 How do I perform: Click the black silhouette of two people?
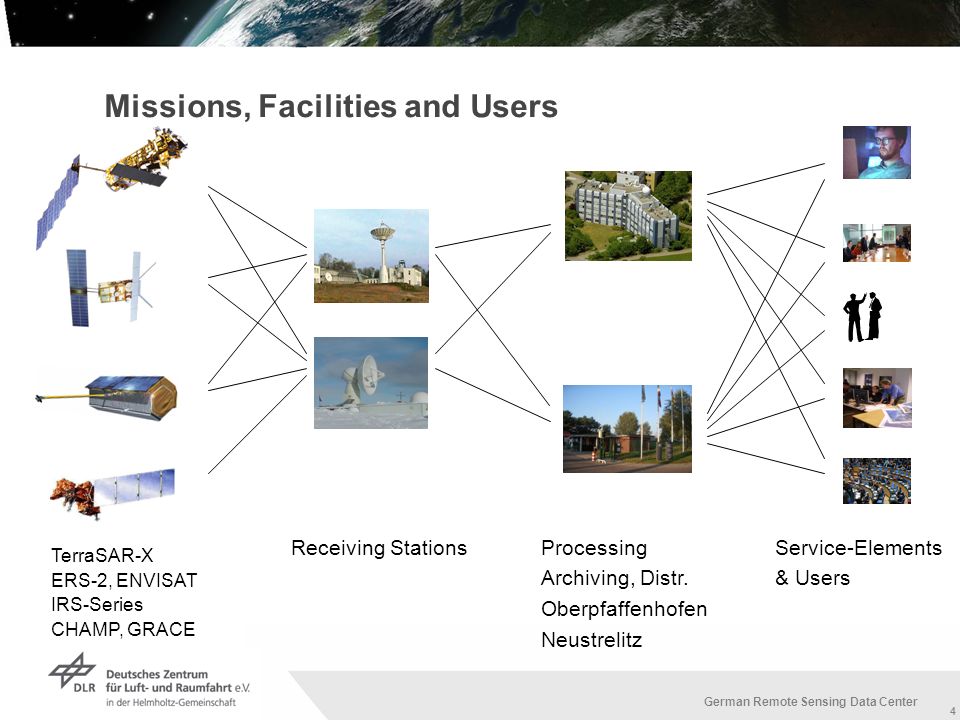pos(863,317)
